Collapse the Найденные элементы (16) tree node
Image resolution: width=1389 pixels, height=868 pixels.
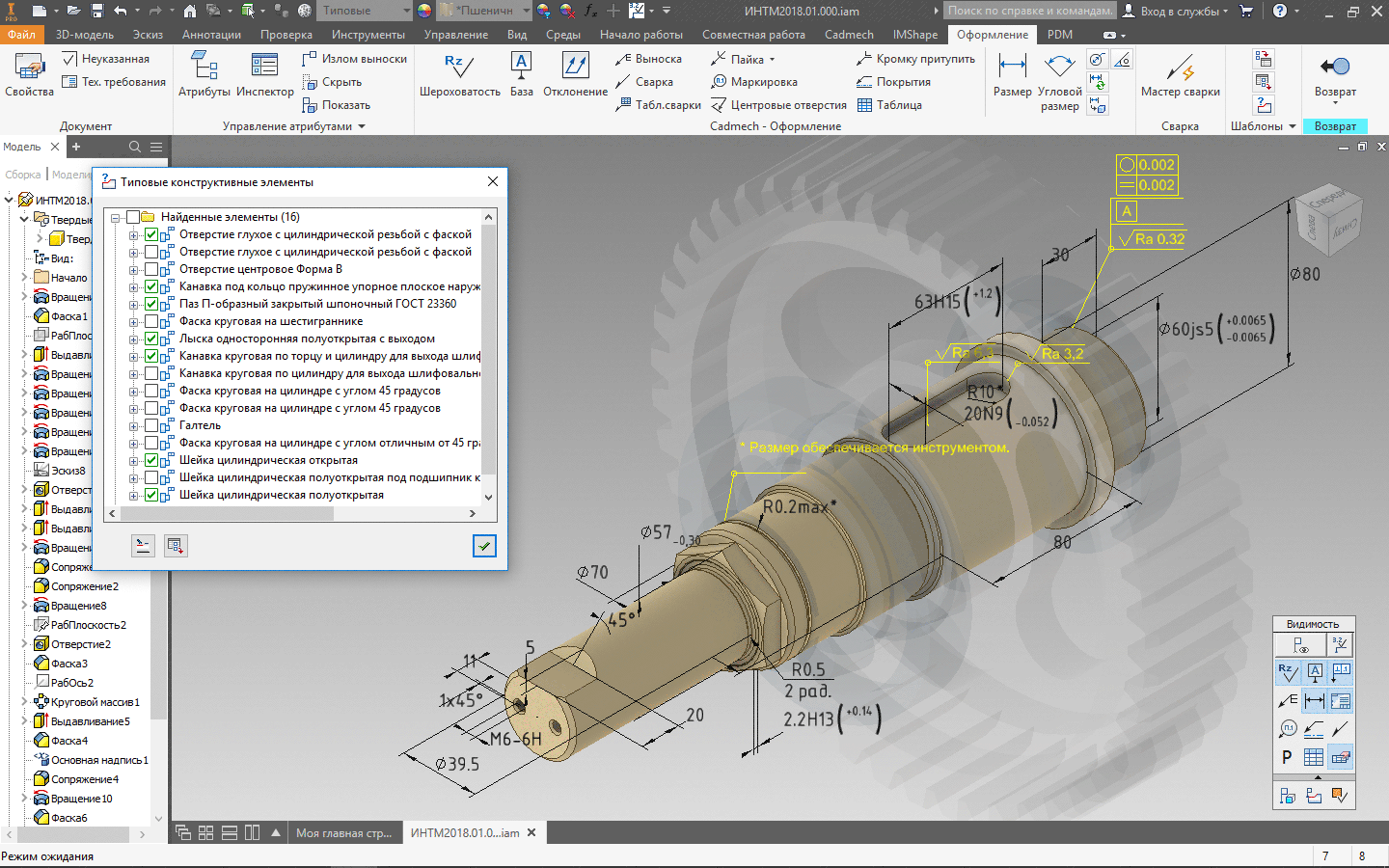click(116, 218)
